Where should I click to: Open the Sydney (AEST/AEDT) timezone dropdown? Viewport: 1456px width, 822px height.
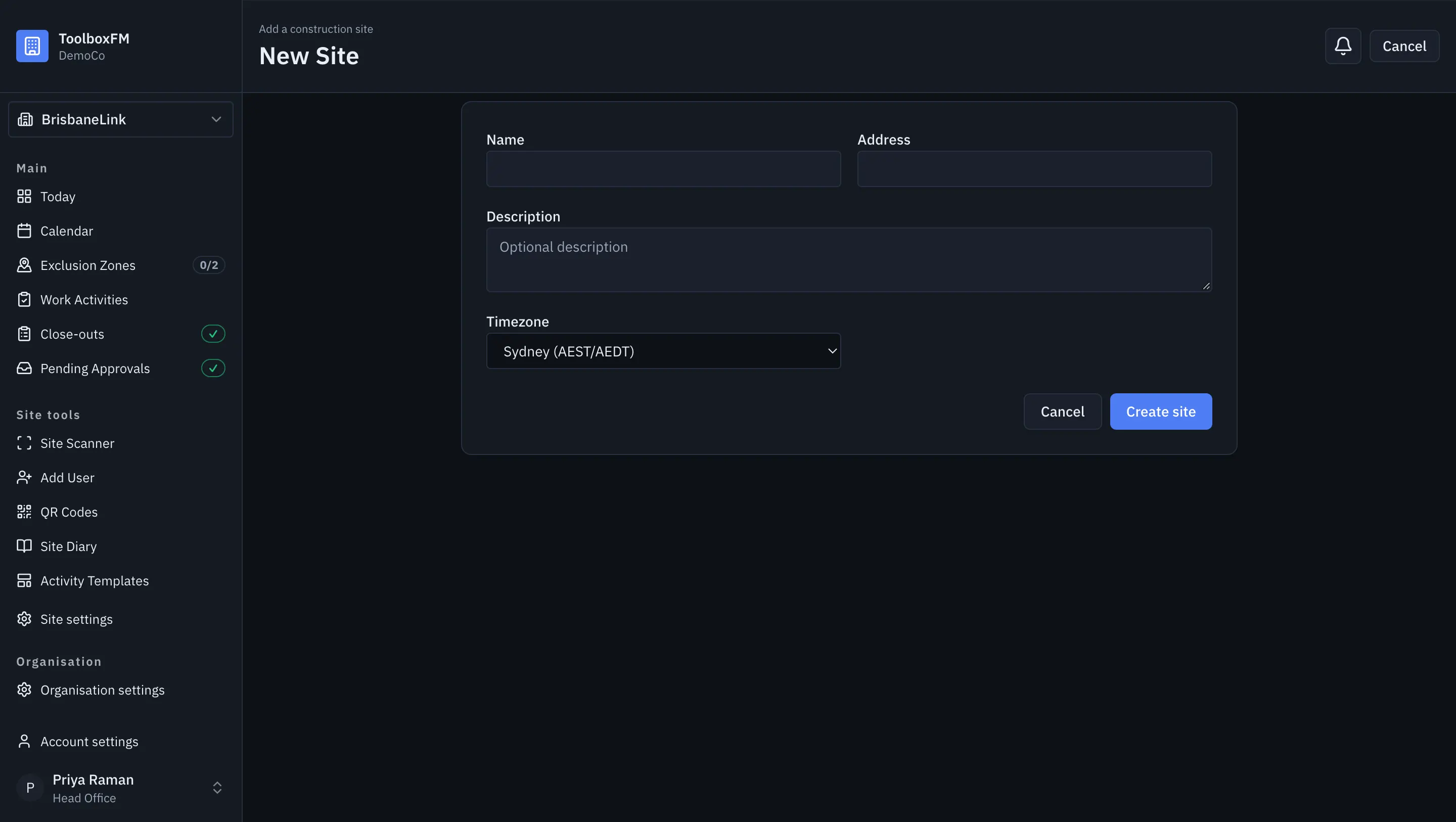(664, 351)
